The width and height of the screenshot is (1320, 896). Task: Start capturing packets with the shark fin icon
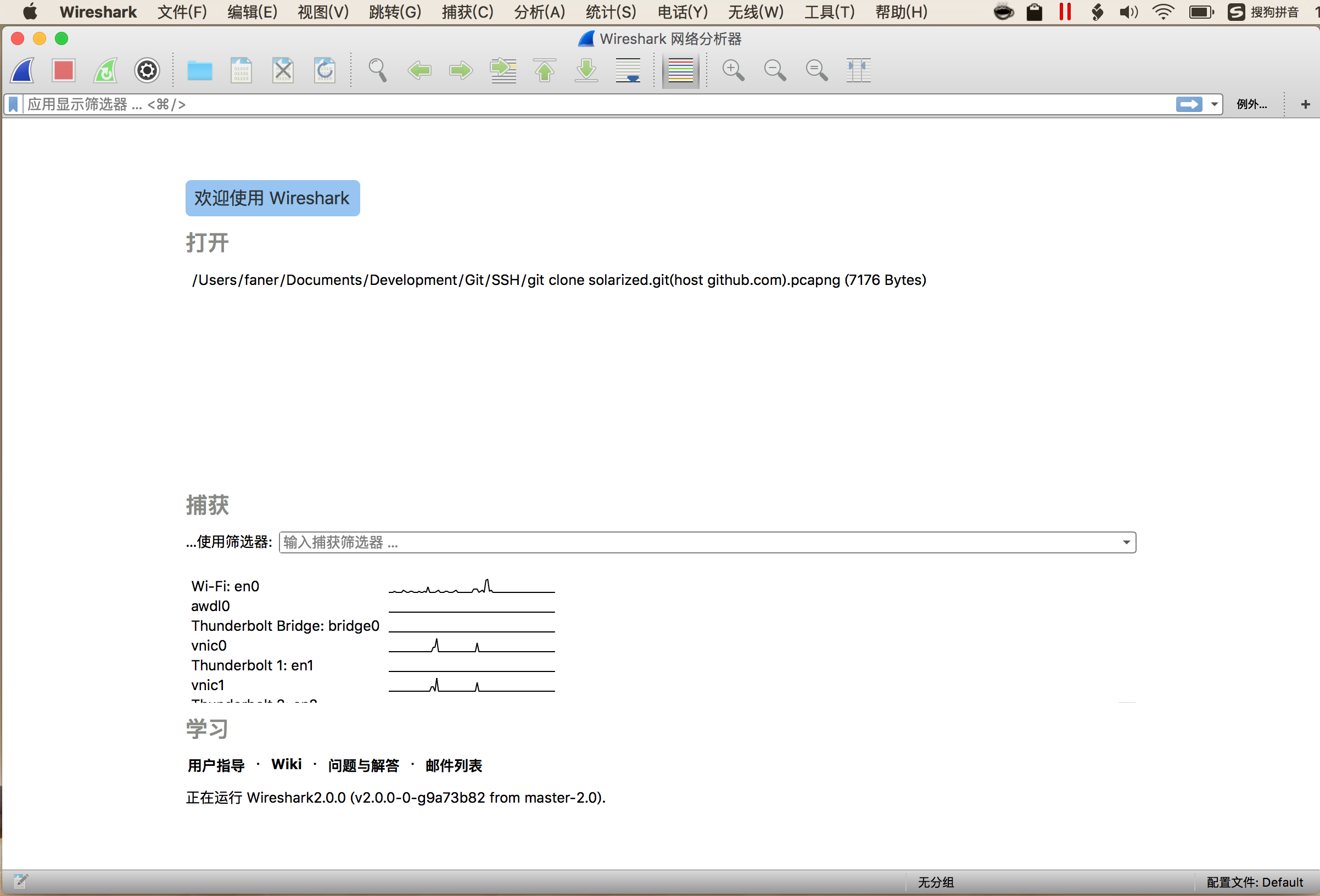[23, 70]
